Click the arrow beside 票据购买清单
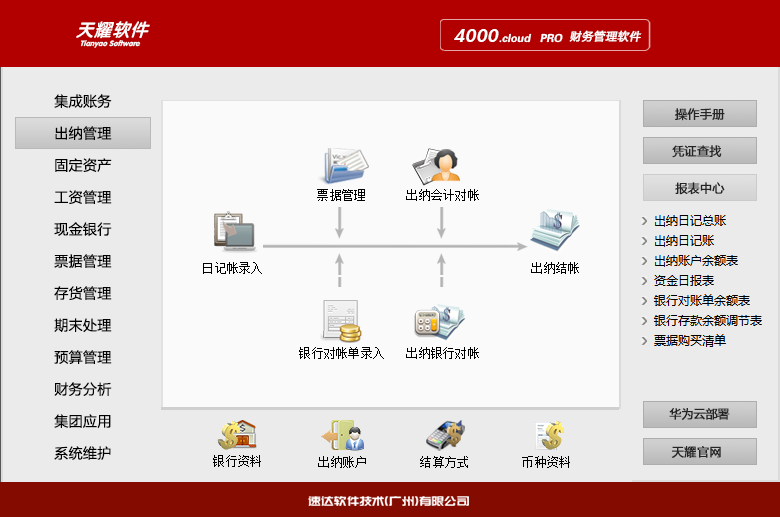Image resolution: width=780 pixels, height=517 pixels. pyautogui.click(x=645, y=340)
